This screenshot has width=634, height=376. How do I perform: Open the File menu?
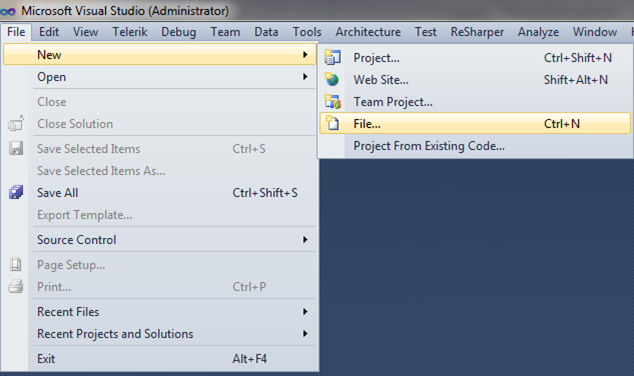(x=16, y=32)
